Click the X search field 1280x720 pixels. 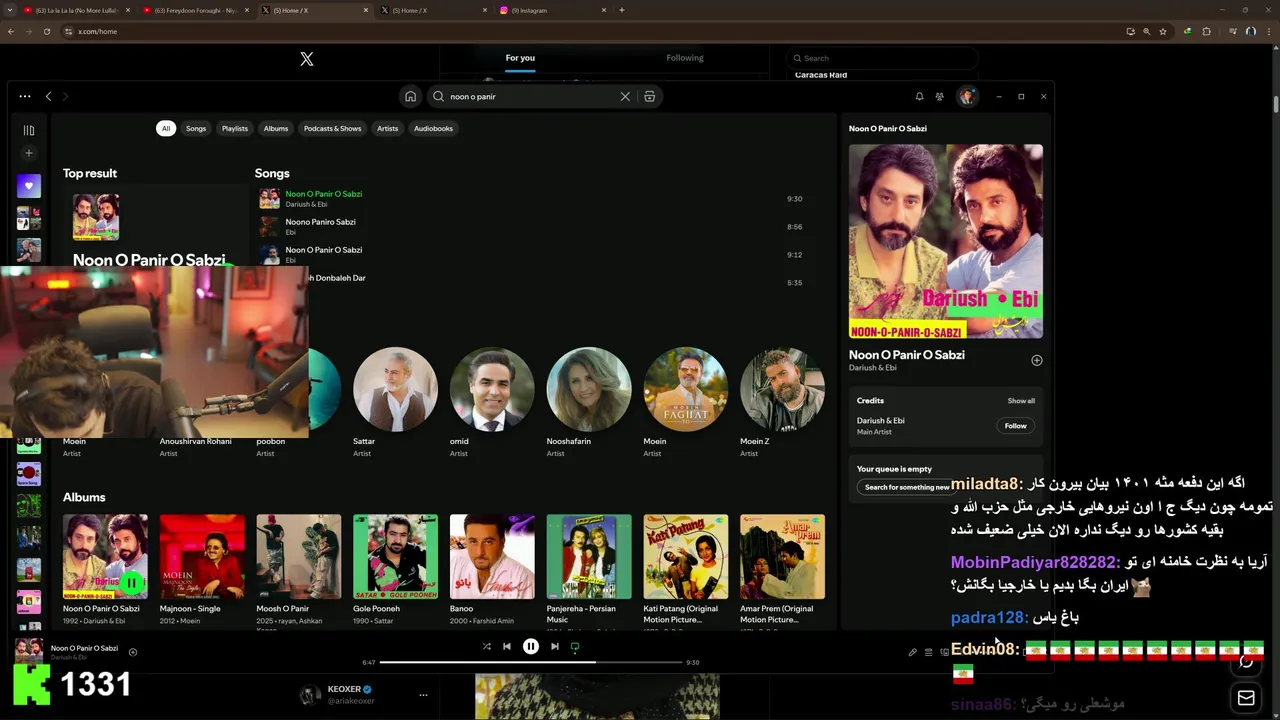pos(880,58)
